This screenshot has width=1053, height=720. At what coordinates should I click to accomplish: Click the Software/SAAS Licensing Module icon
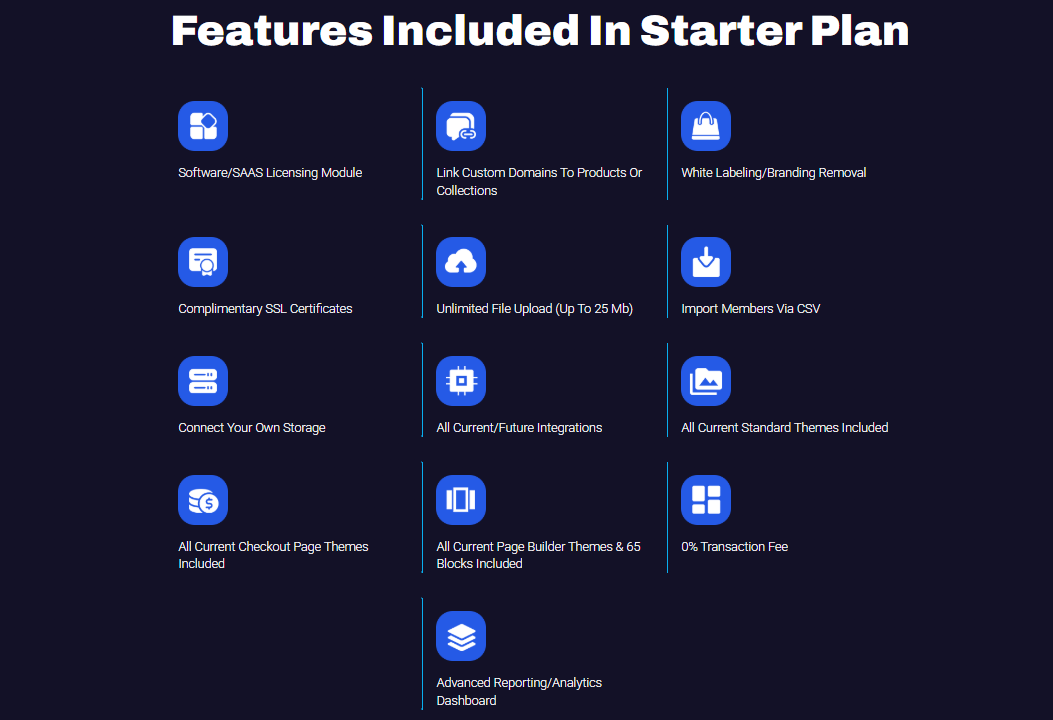[203, 126]
